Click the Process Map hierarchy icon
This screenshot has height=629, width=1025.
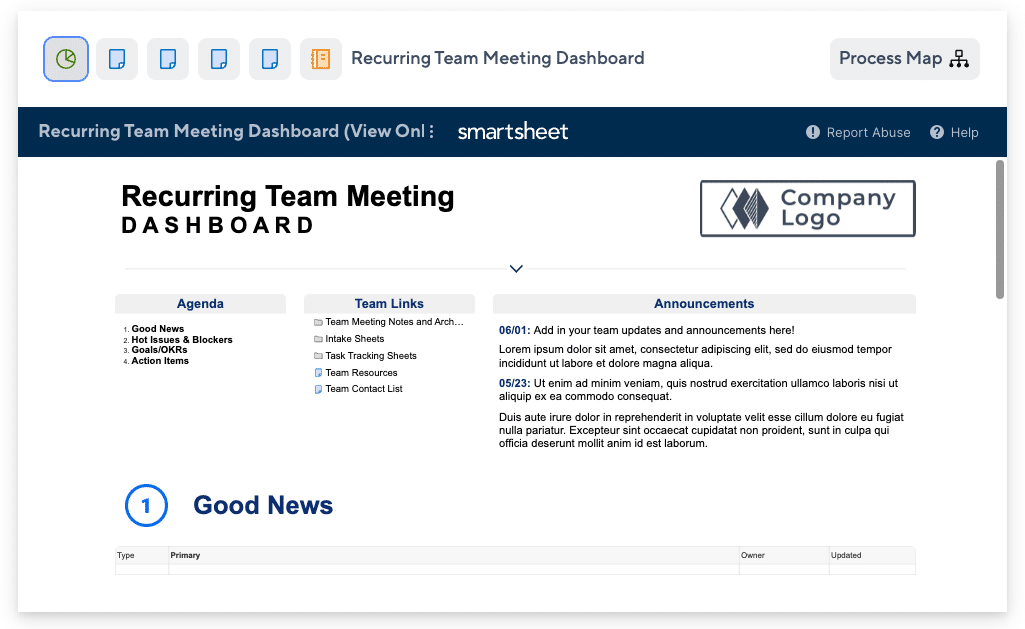[959, 59]
